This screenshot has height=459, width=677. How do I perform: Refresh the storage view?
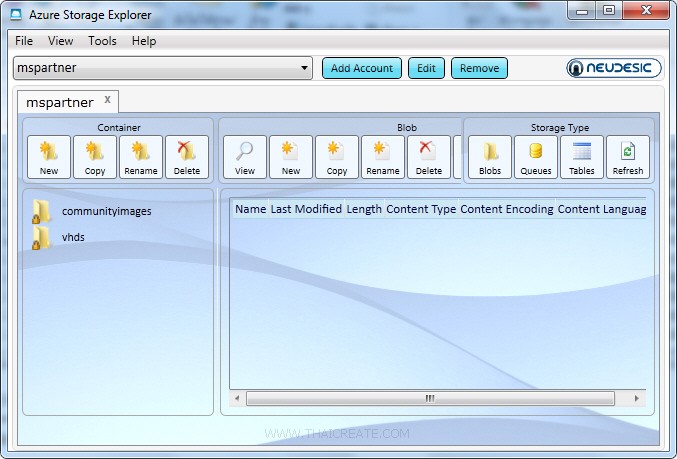click(628, 157)
